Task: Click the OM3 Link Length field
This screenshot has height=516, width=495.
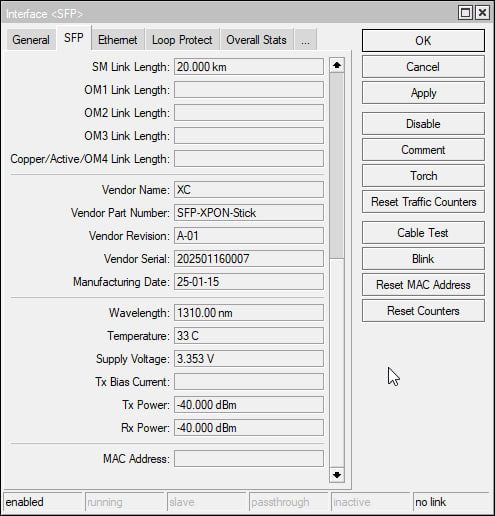Action: [249, 136]
